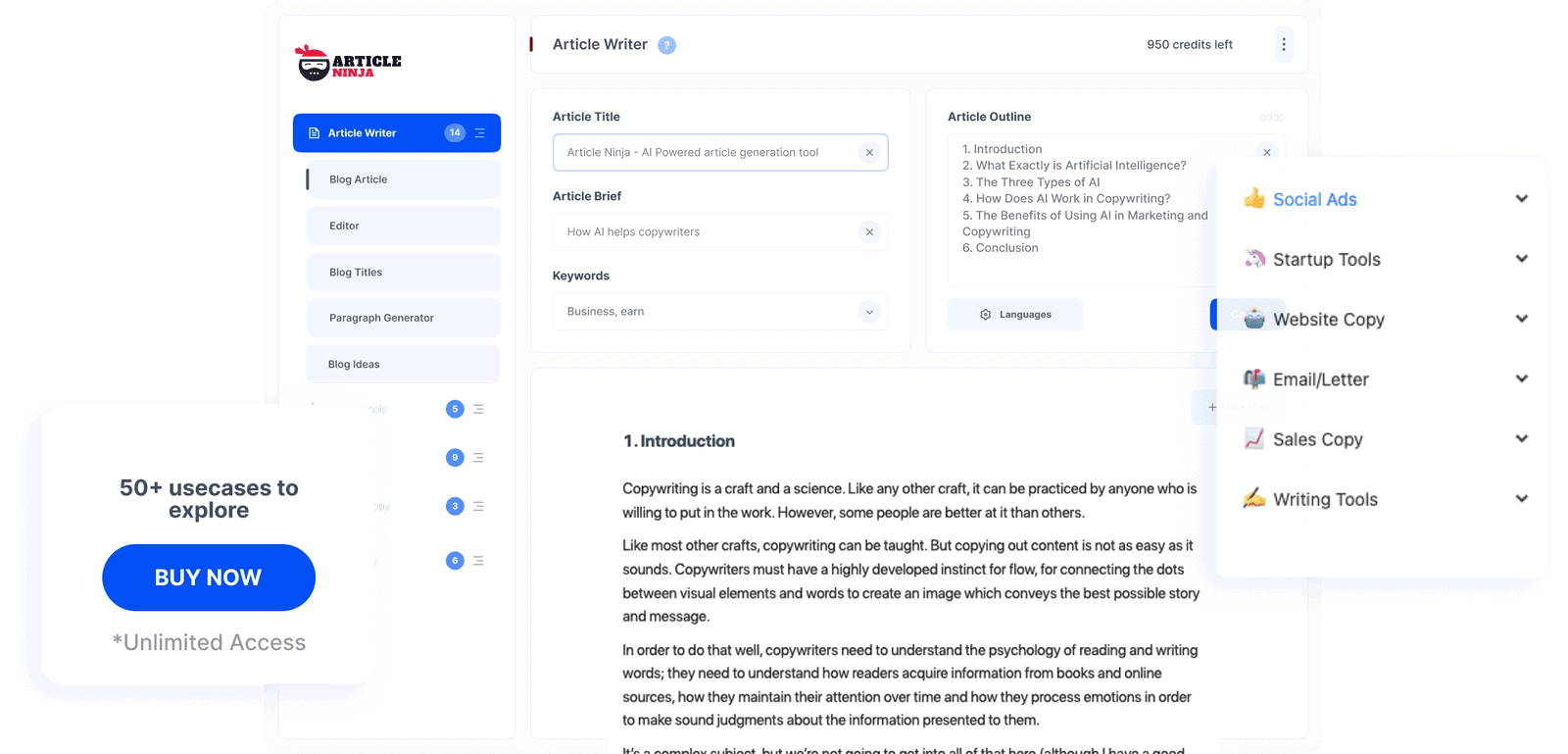Click the Article Ninja logo
This screenshot has height=754, width=1568.
[x=348, y=63]
